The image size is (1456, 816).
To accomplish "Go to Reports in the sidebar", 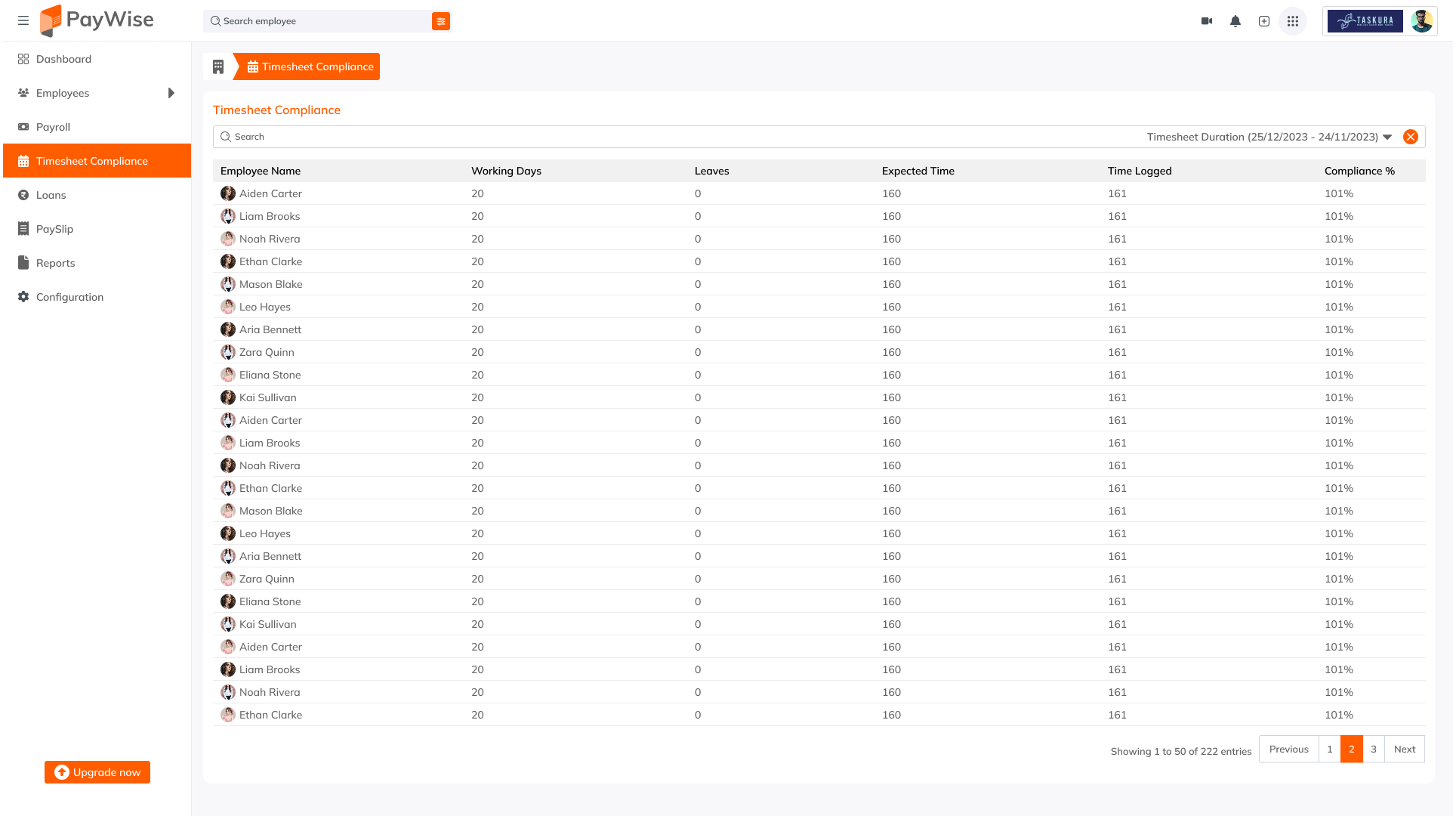I will [55, 263].
